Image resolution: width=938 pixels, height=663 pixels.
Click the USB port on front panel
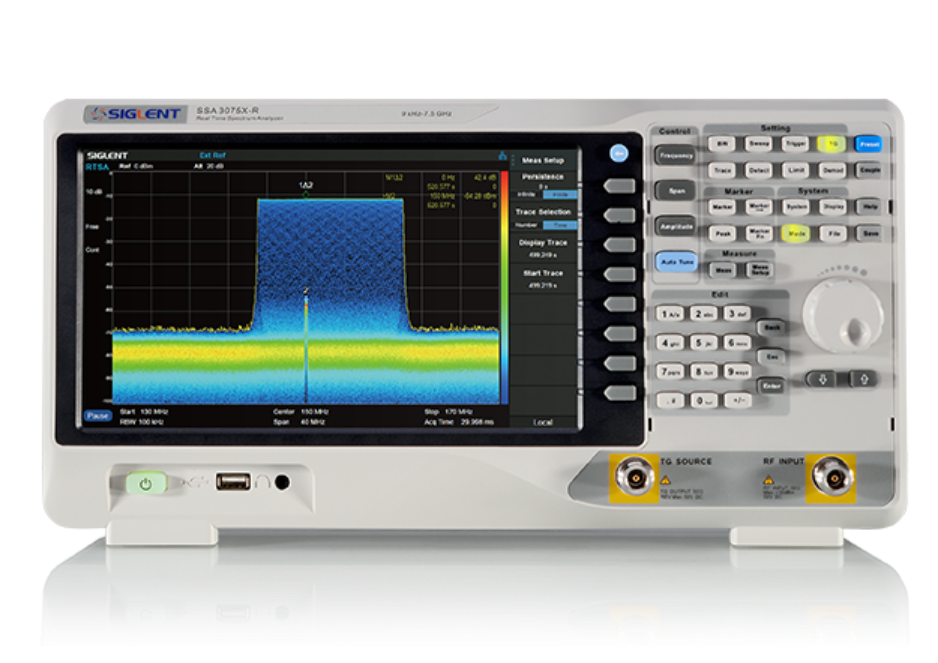point(235,482)
